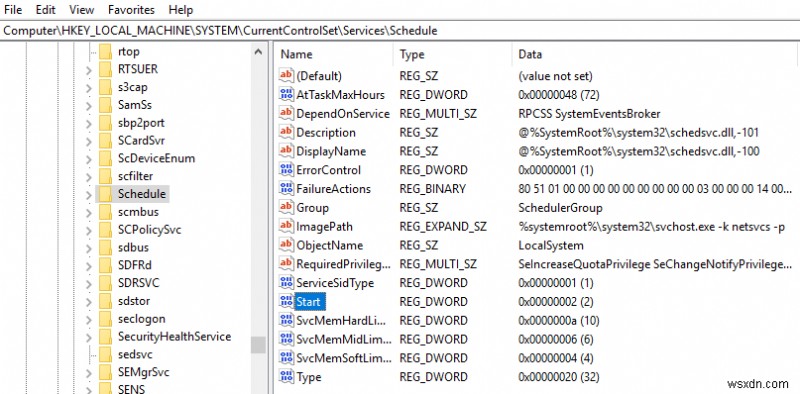Click the sedsvc folder icon
The width and height of the screenshot is (800, 394).
pos(105,354)
